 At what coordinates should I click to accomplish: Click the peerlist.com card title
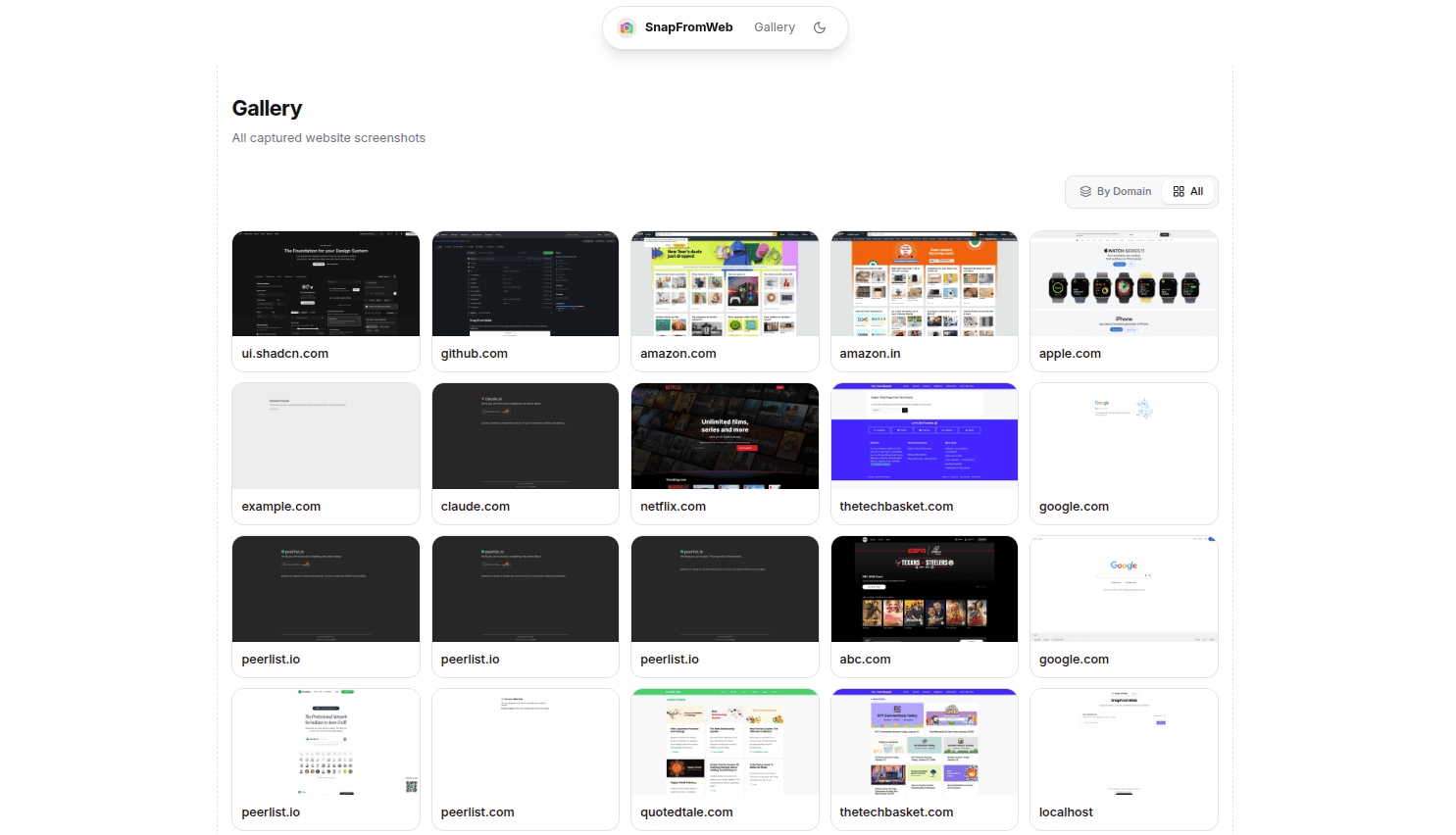477,812
